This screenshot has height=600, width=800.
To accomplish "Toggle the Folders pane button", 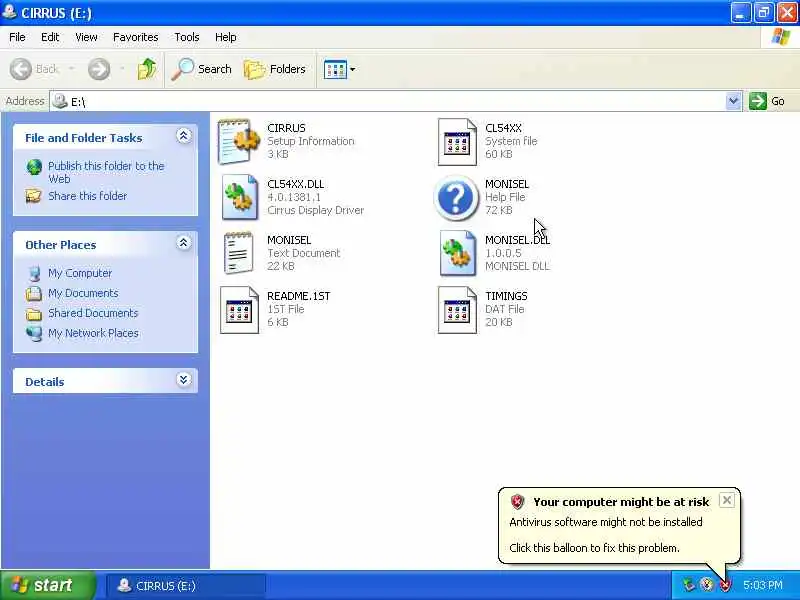I will coord(275,69).
